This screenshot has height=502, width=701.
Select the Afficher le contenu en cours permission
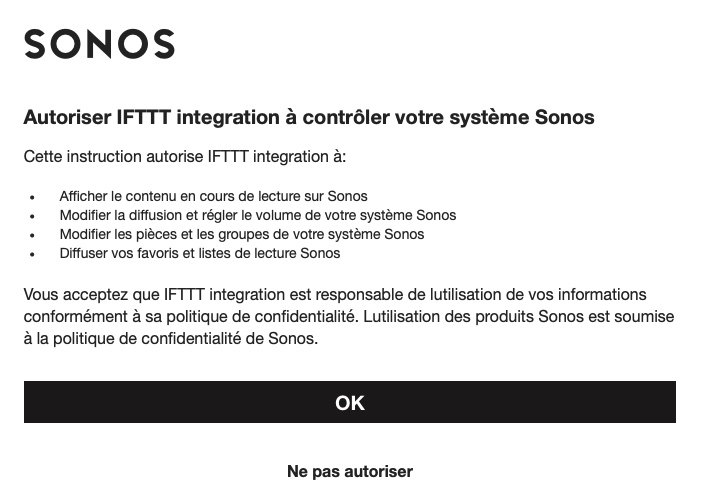(213, 196)
